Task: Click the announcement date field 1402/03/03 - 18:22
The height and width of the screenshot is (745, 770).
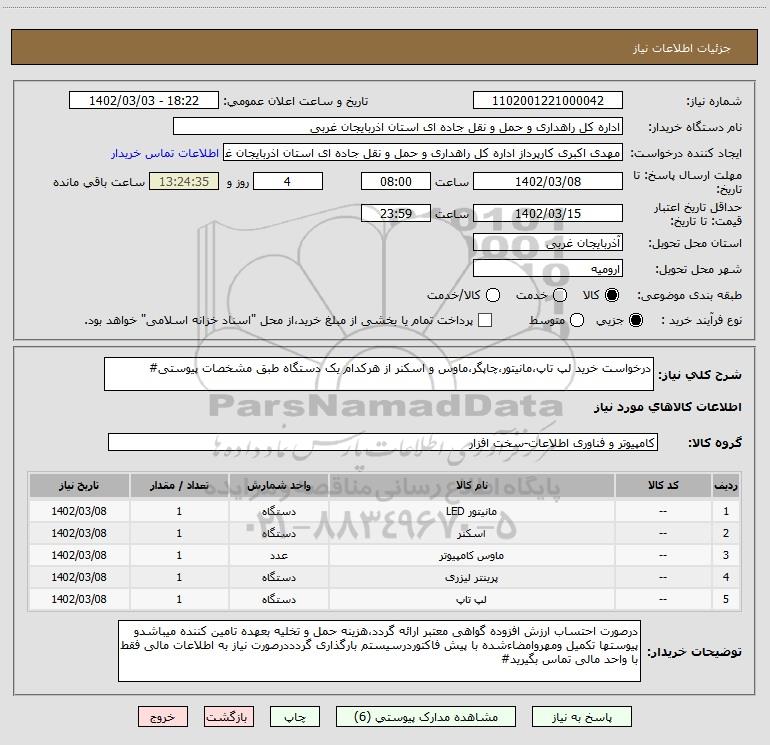Action: [x=144, y=101]
